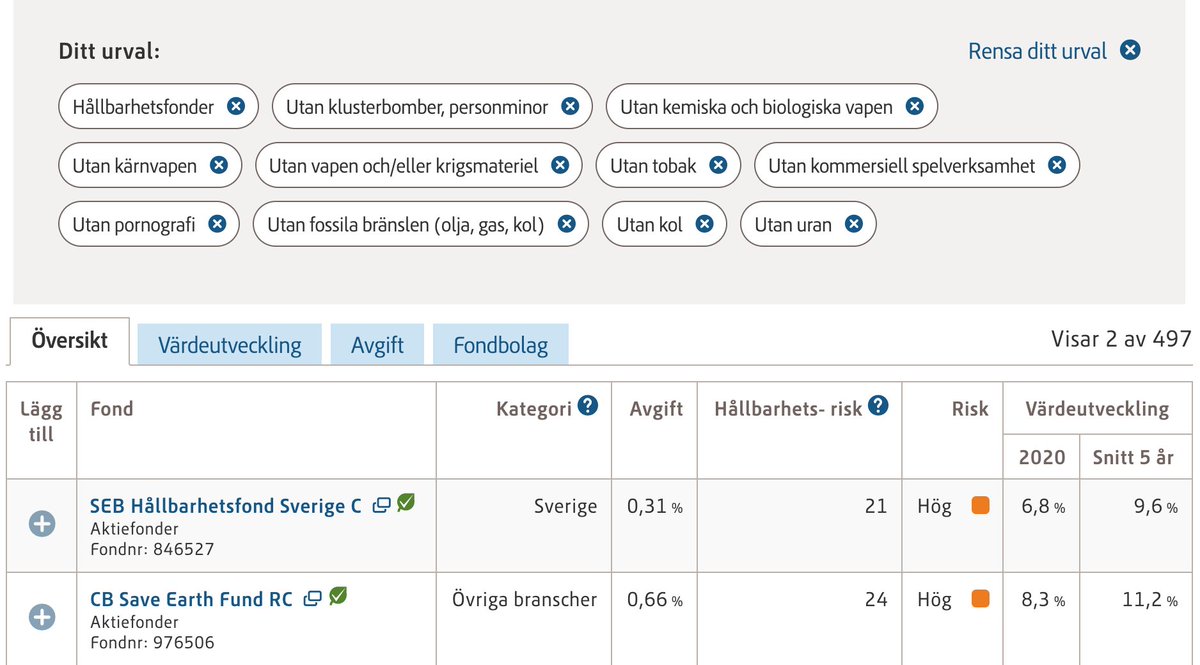Click the Fond column header
The width and height of the screenshot is (1200, 665).
tap(112, 408)
